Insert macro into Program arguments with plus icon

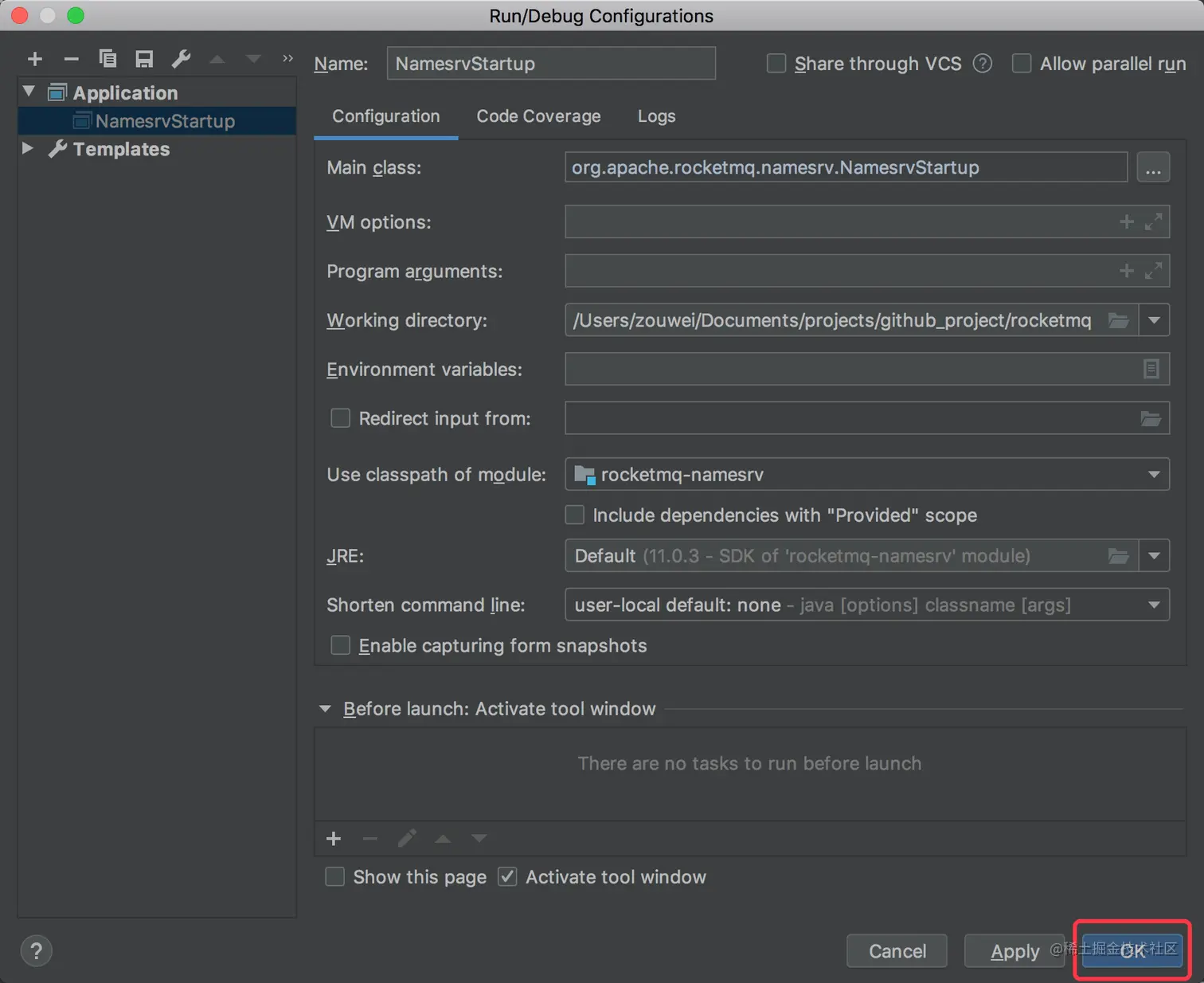click(1126, 272)
